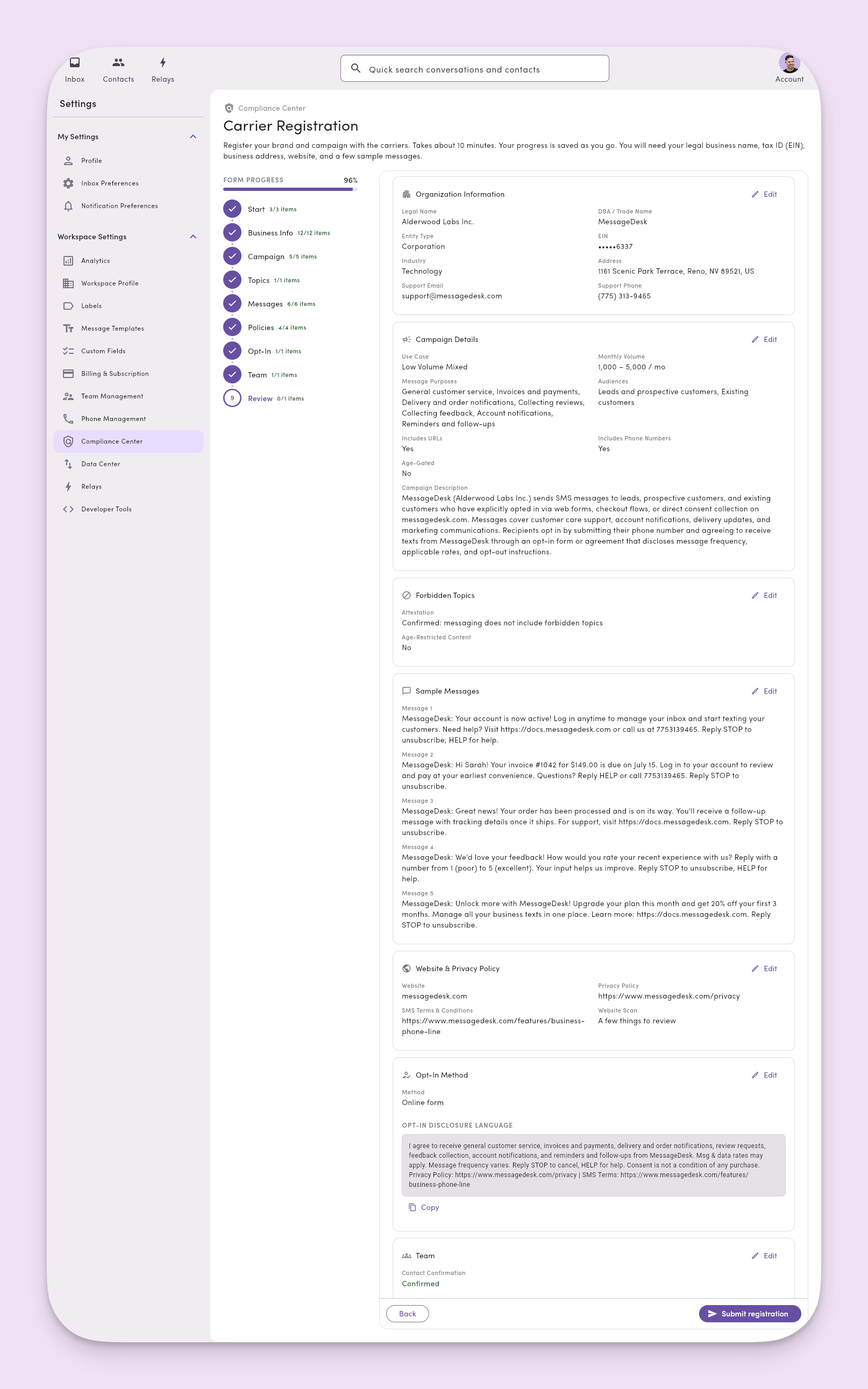Image resolution: width=868 pixels, height=1389 pixels.
Task: Click the Data Center arrows icon
Action: tap(68, 464)
